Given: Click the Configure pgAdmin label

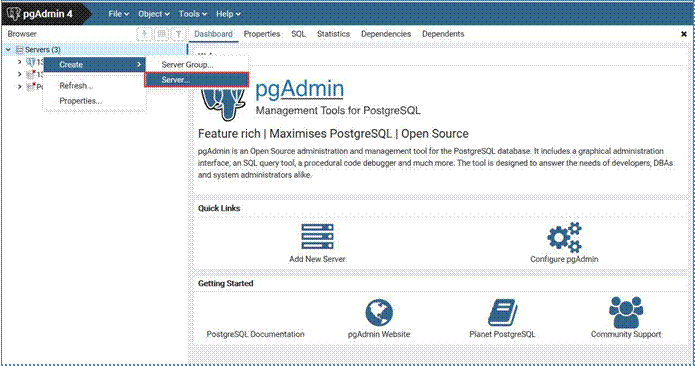Looking at the screenshot, I should pyautogui.click(x=564, y=259).
